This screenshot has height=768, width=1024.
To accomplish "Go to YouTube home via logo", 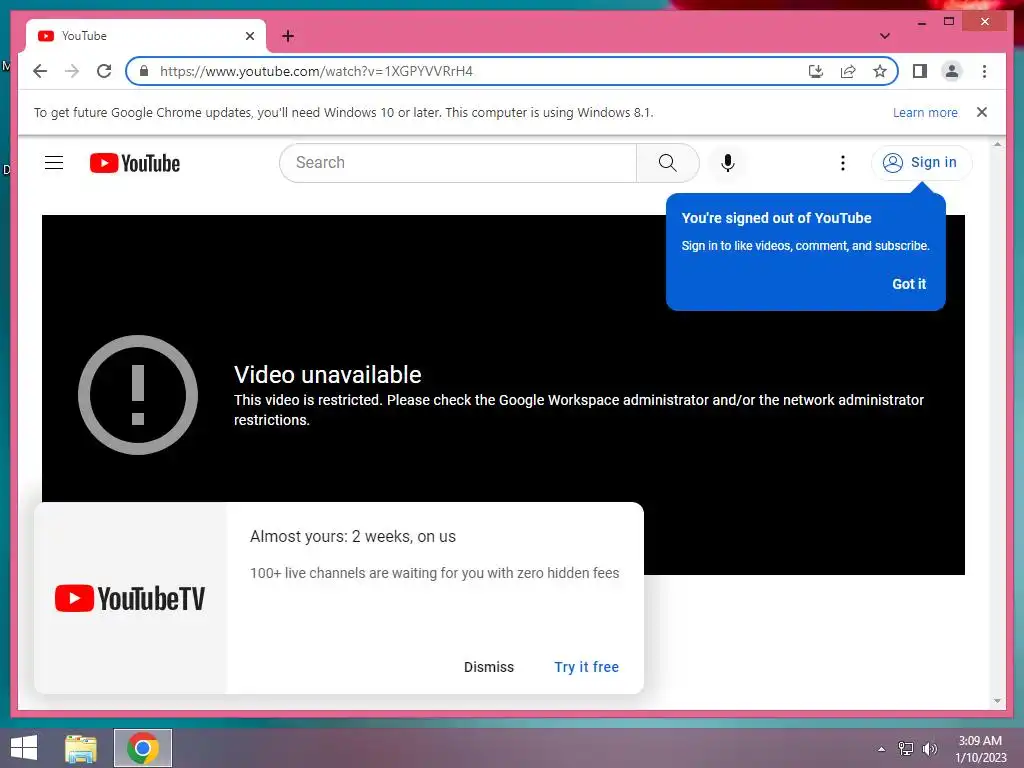I will 135,163.
